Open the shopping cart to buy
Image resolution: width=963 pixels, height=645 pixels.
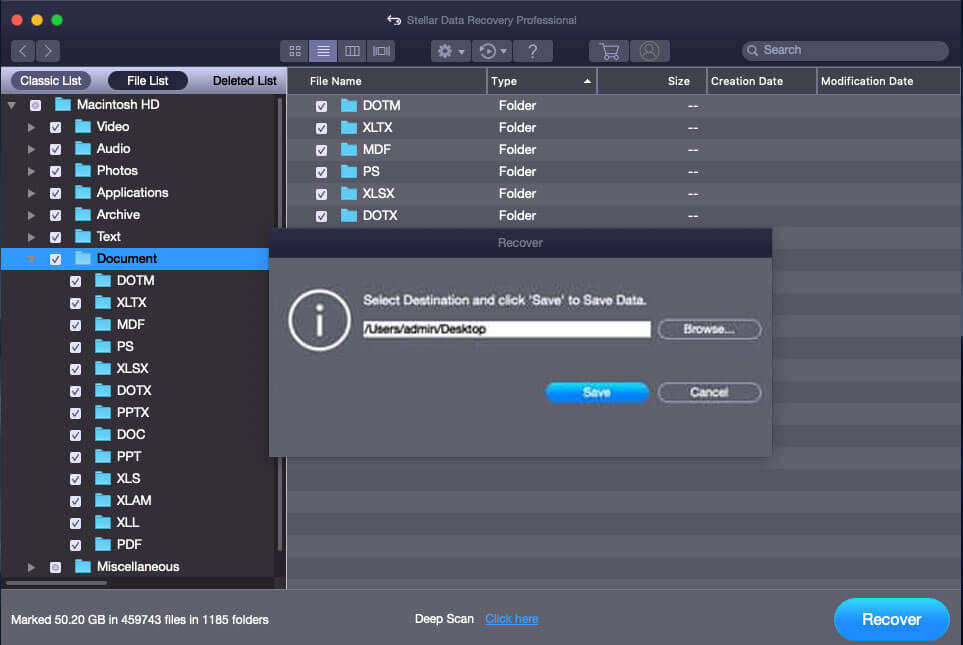click(609, 51)
